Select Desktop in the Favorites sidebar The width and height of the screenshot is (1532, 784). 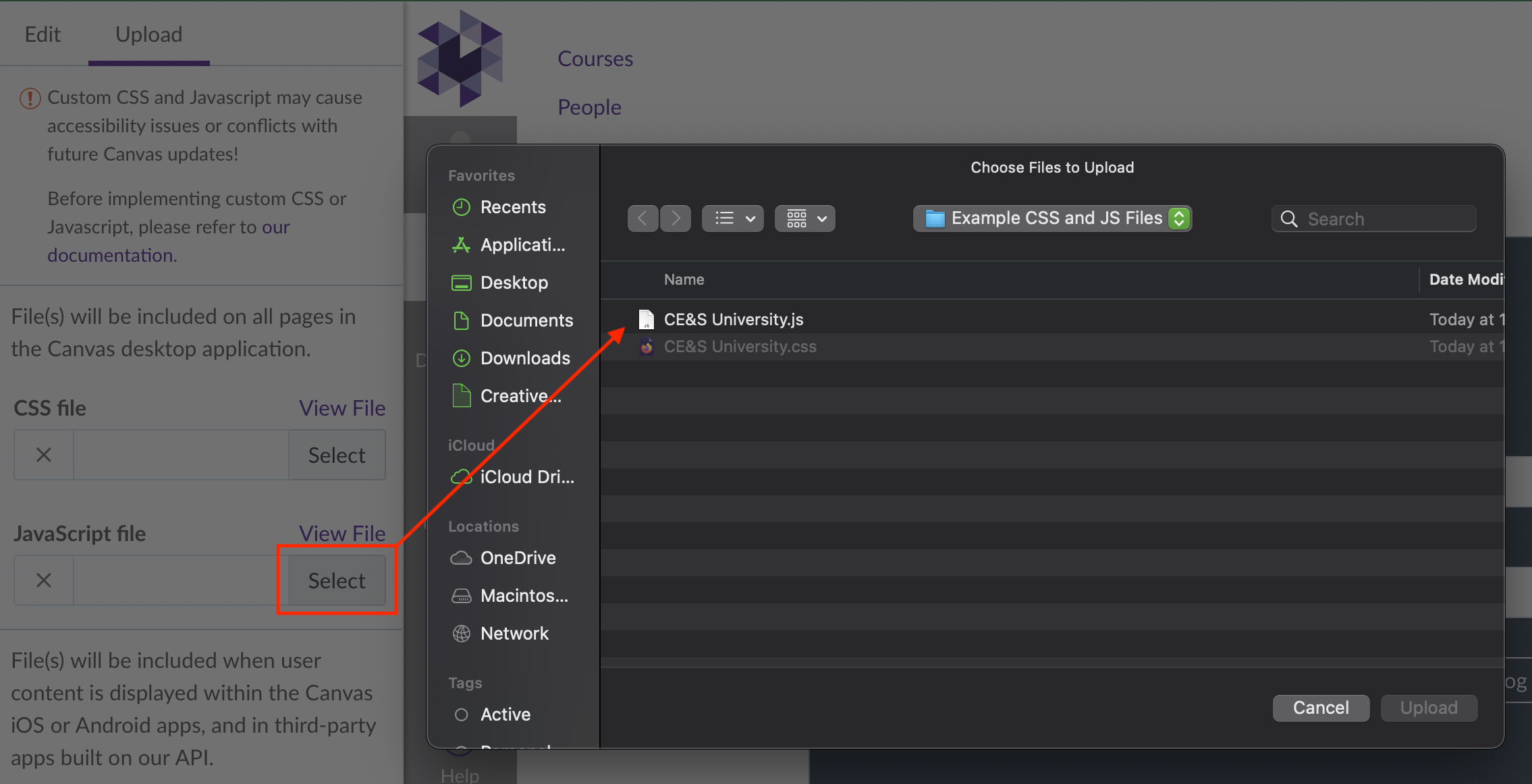[514, 283]
